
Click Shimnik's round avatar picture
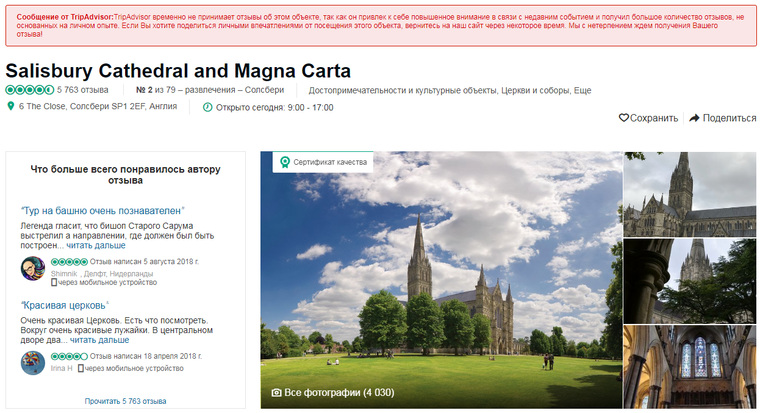pos(33,269)
